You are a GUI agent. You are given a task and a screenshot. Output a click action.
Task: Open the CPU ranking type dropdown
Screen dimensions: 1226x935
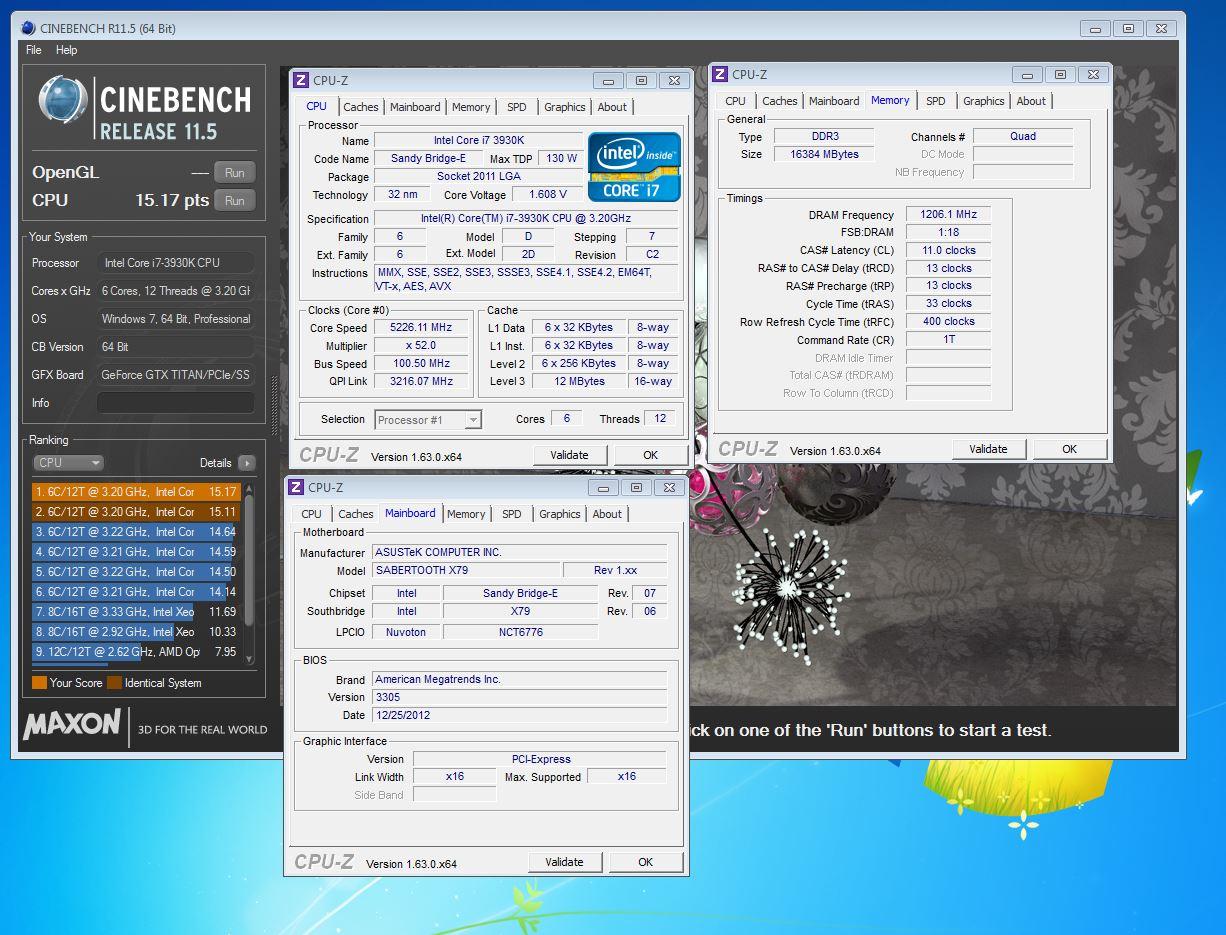point(68,463)
